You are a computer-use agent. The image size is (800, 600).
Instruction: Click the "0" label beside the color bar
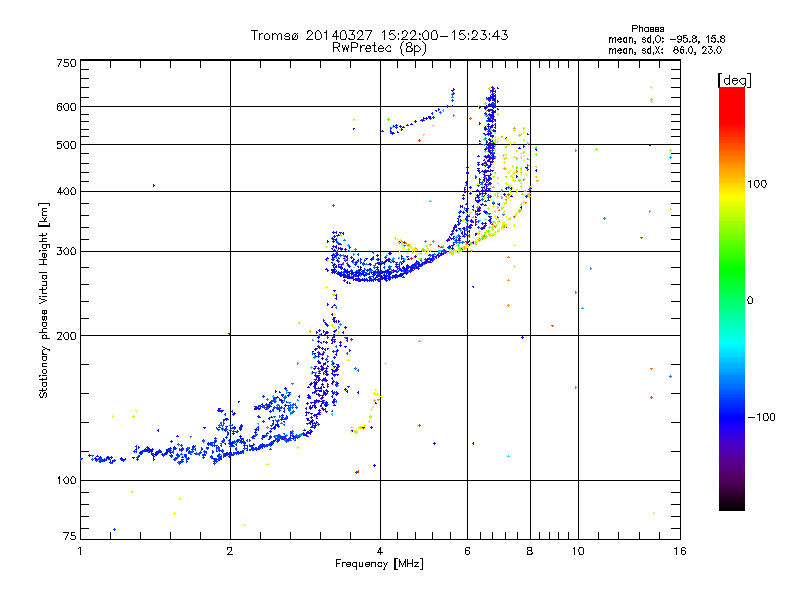click(750, 301)
